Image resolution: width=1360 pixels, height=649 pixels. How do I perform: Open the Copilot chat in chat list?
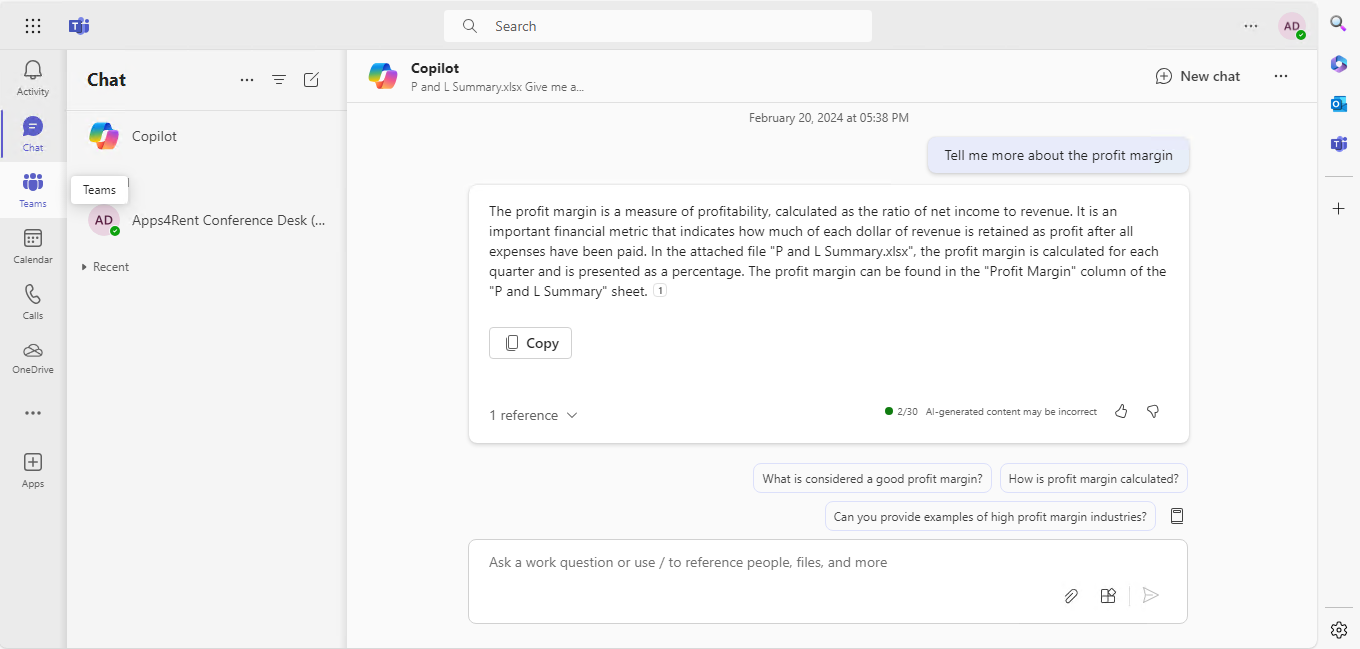(x=206, y=136)
